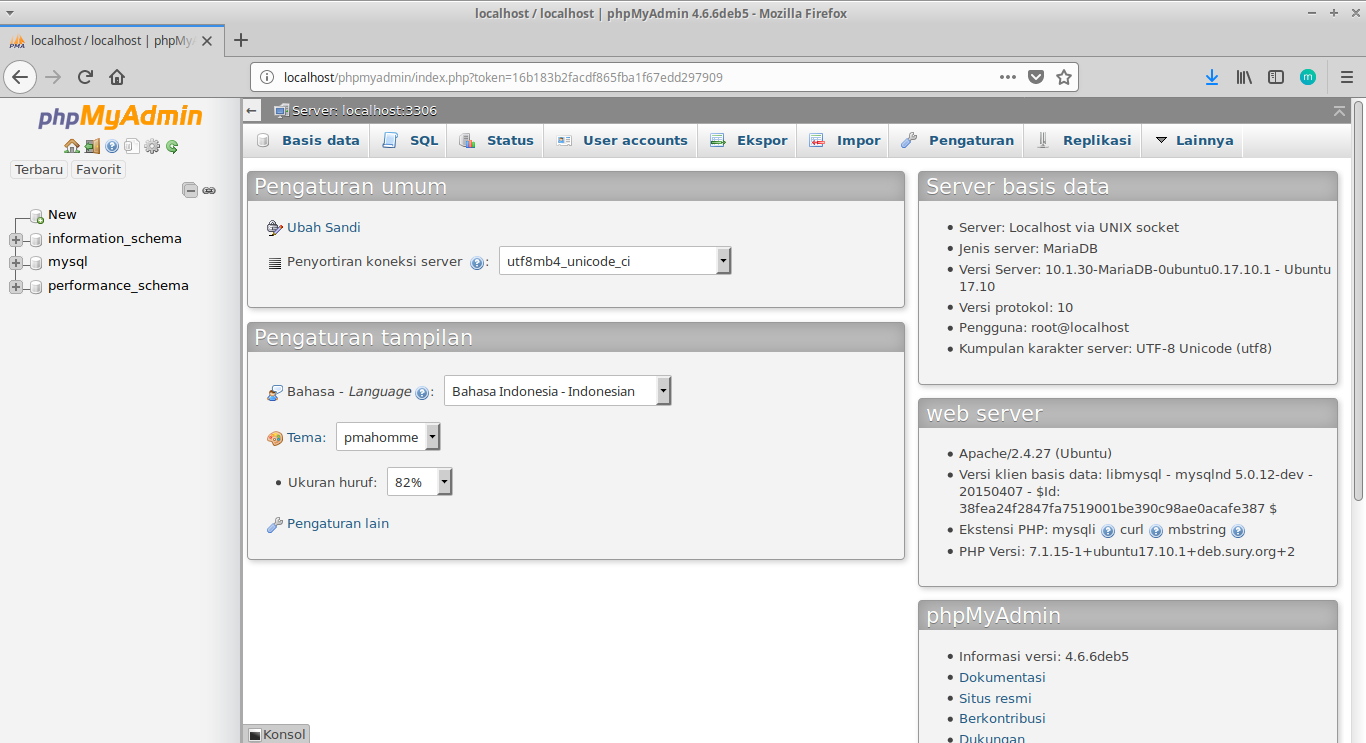Open the User accounts tab
The width and height of the screenshot is (1366, 743).
(634, 140)
